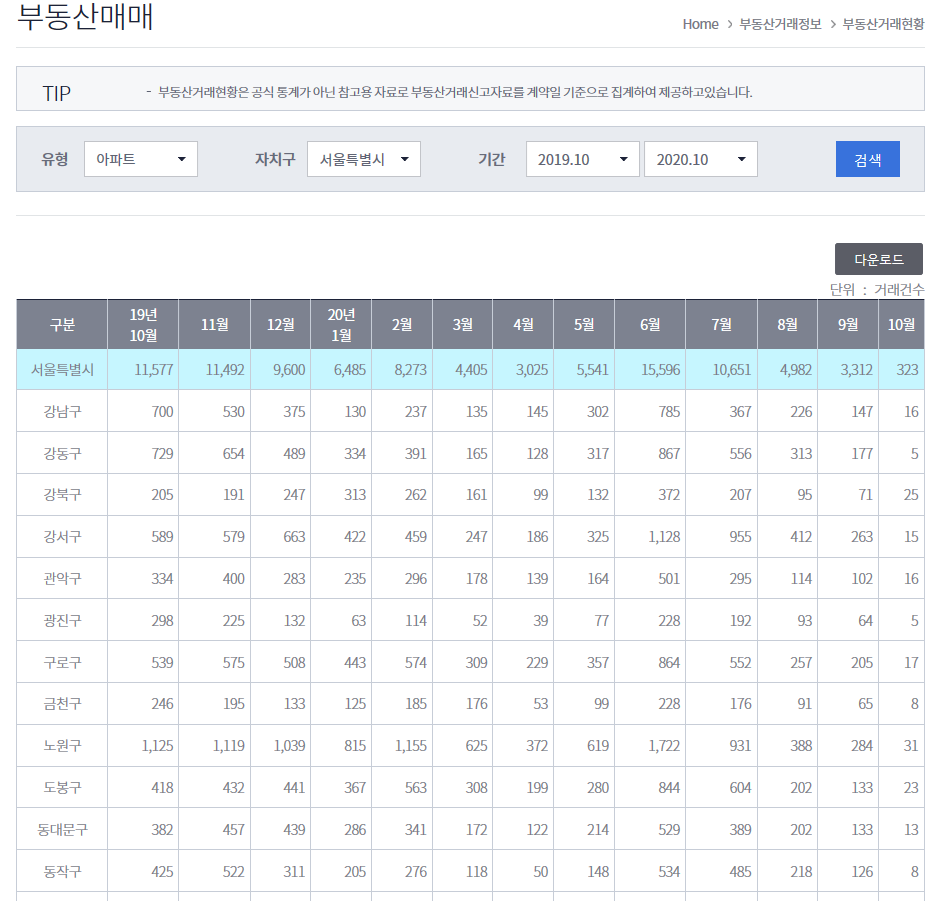Viewport: 949px width, 901px height.
Task: Open the 자치구 dropdown showing 서울특별시
Action: tap(363, 158)
